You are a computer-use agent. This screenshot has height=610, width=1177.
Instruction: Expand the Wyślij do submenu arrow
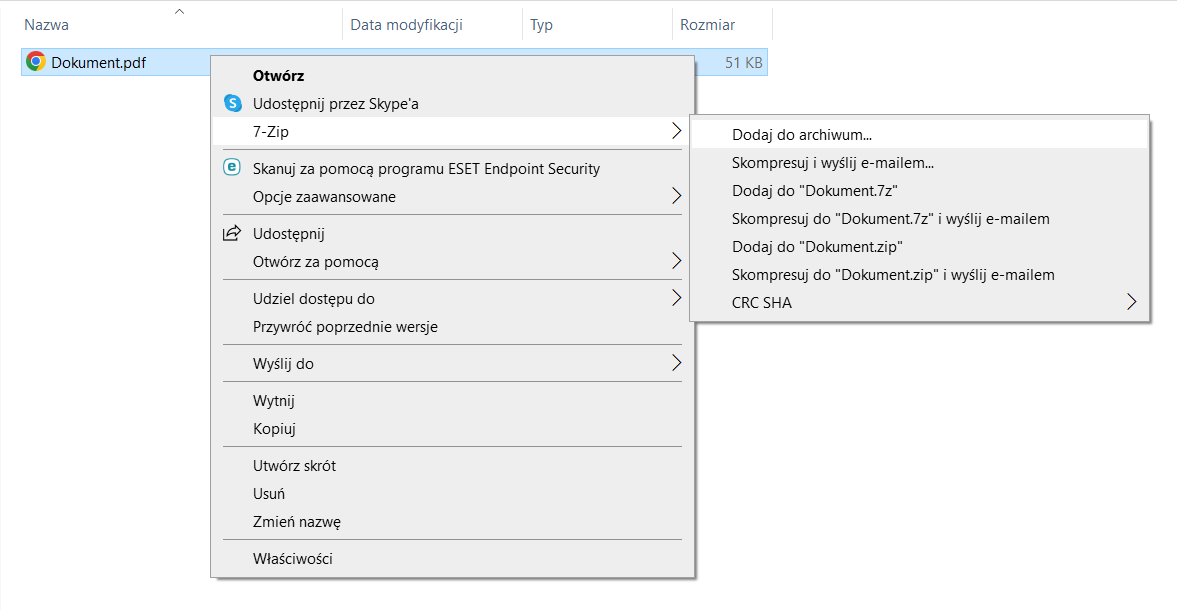point(676,364)
